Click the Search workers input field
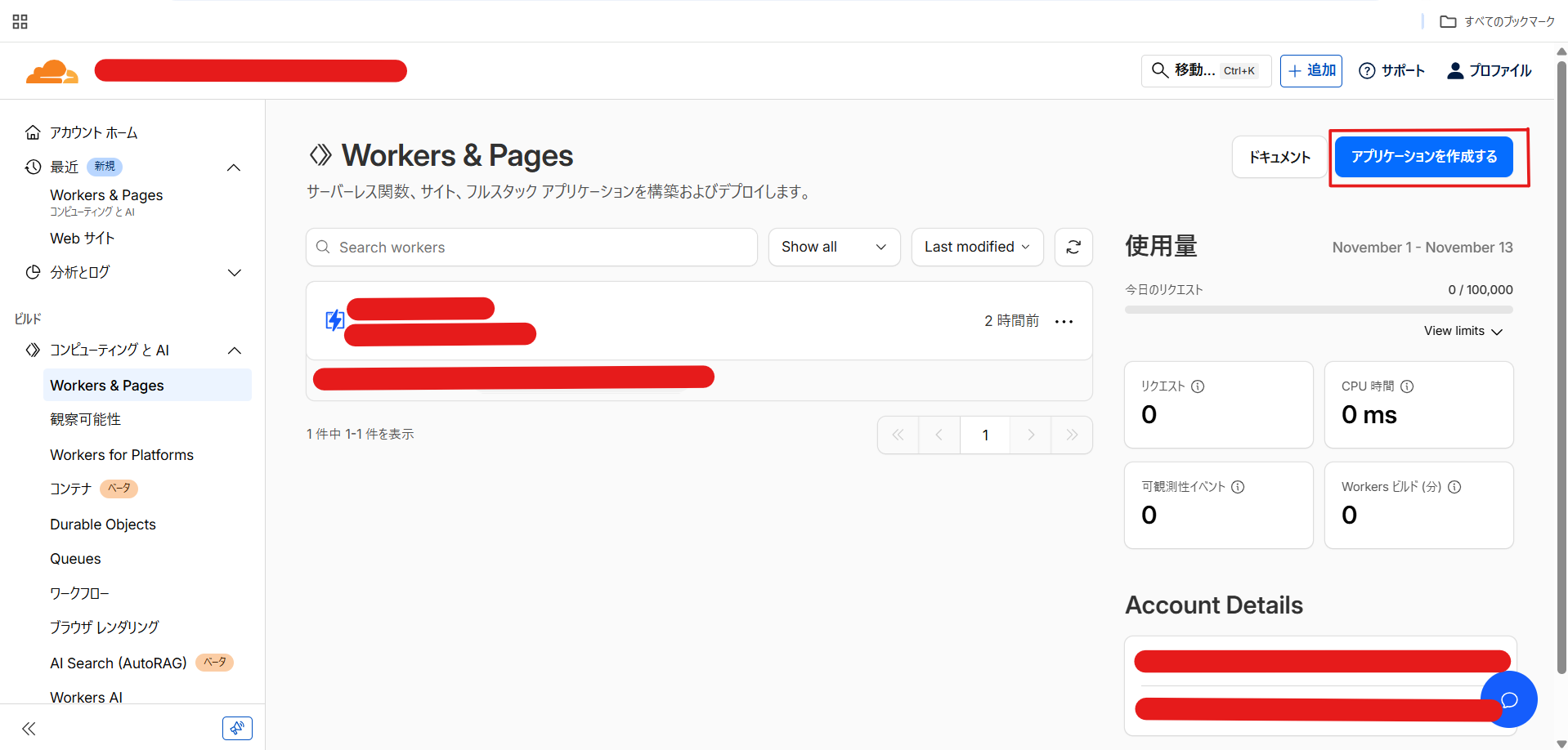 coord(531,247)
